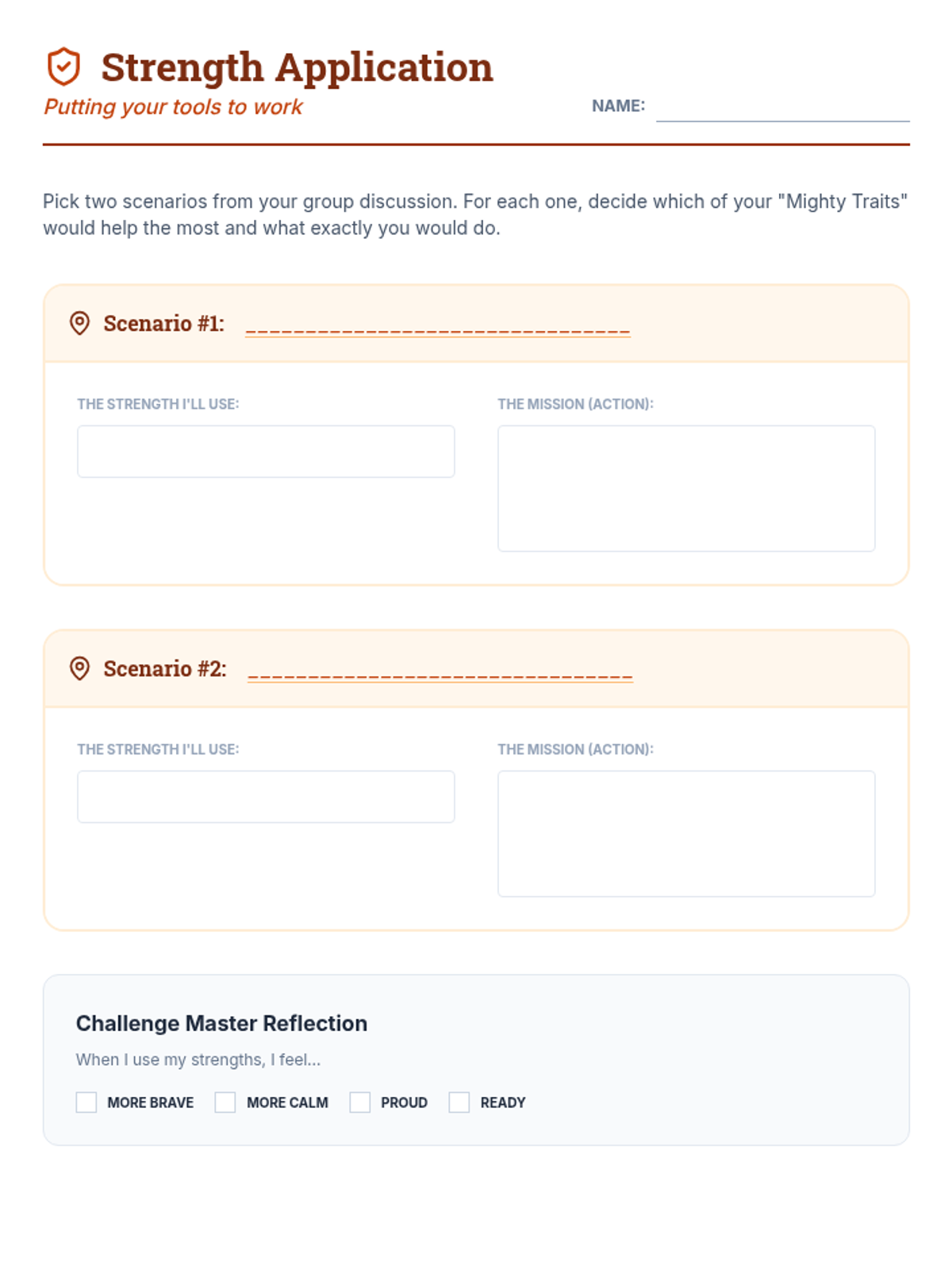Click the Scenario #2: header label

click(165, 668)
